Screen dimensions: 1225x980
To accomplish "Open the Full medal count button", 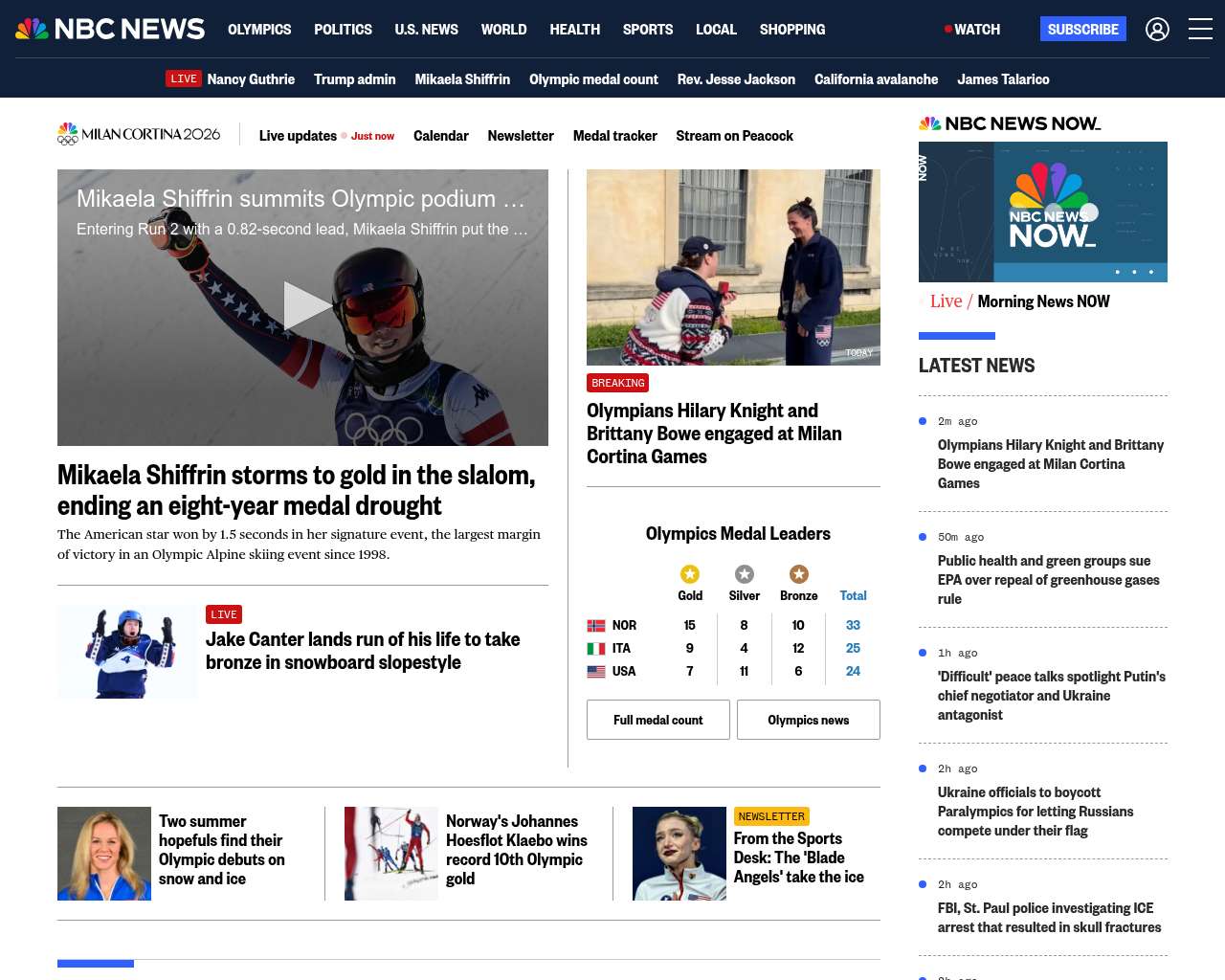I will pos(657,720).
